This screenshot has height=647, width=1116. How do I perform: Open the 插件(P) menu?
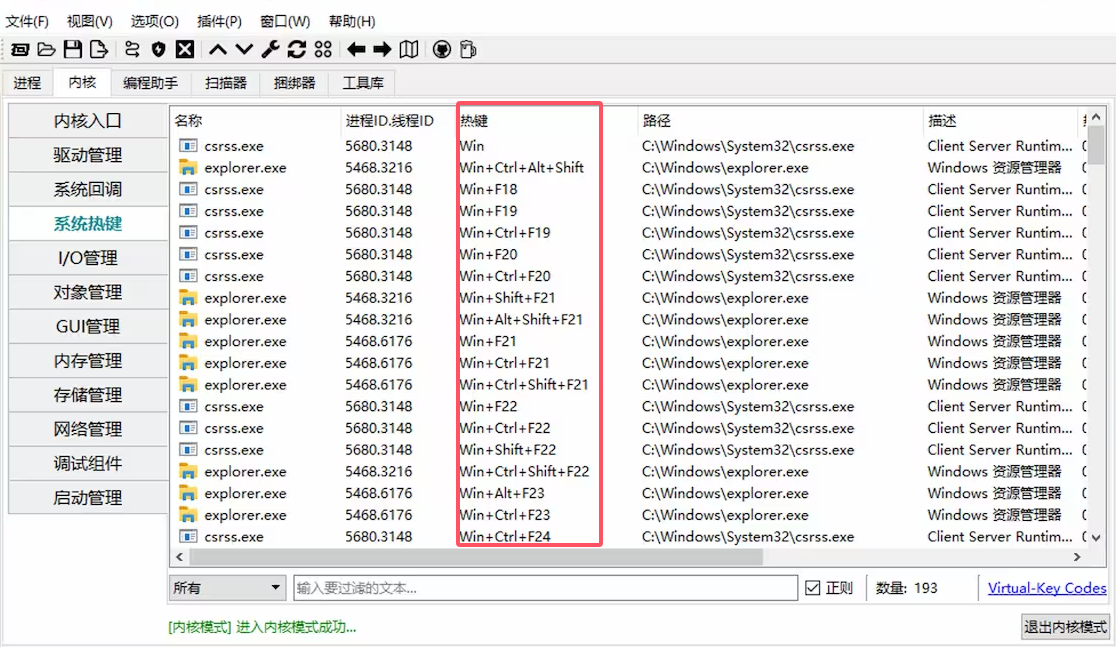click(x=219, y=21)
